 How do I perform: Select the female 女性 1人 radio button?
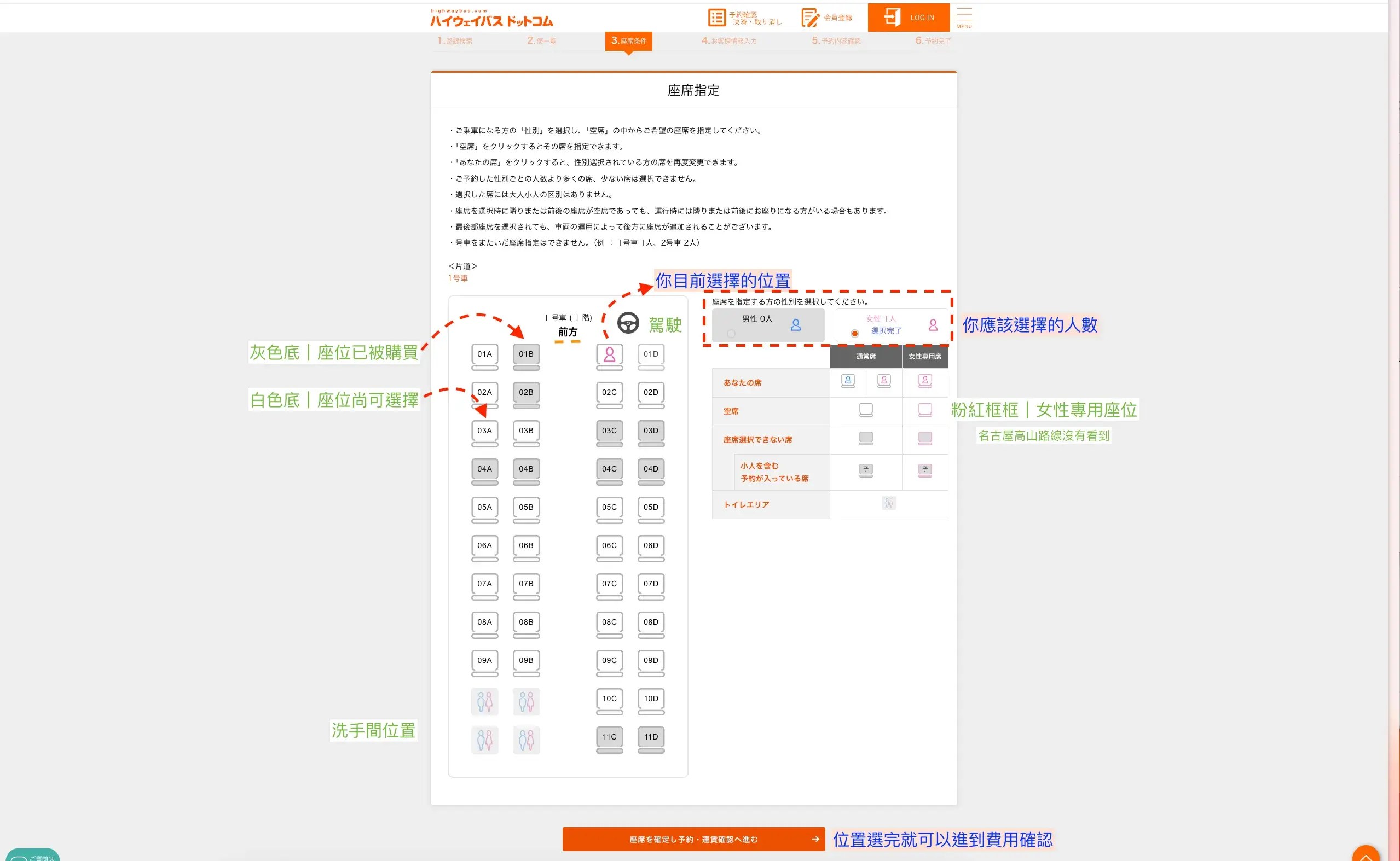pyautogui.click(x=854, y=334)
